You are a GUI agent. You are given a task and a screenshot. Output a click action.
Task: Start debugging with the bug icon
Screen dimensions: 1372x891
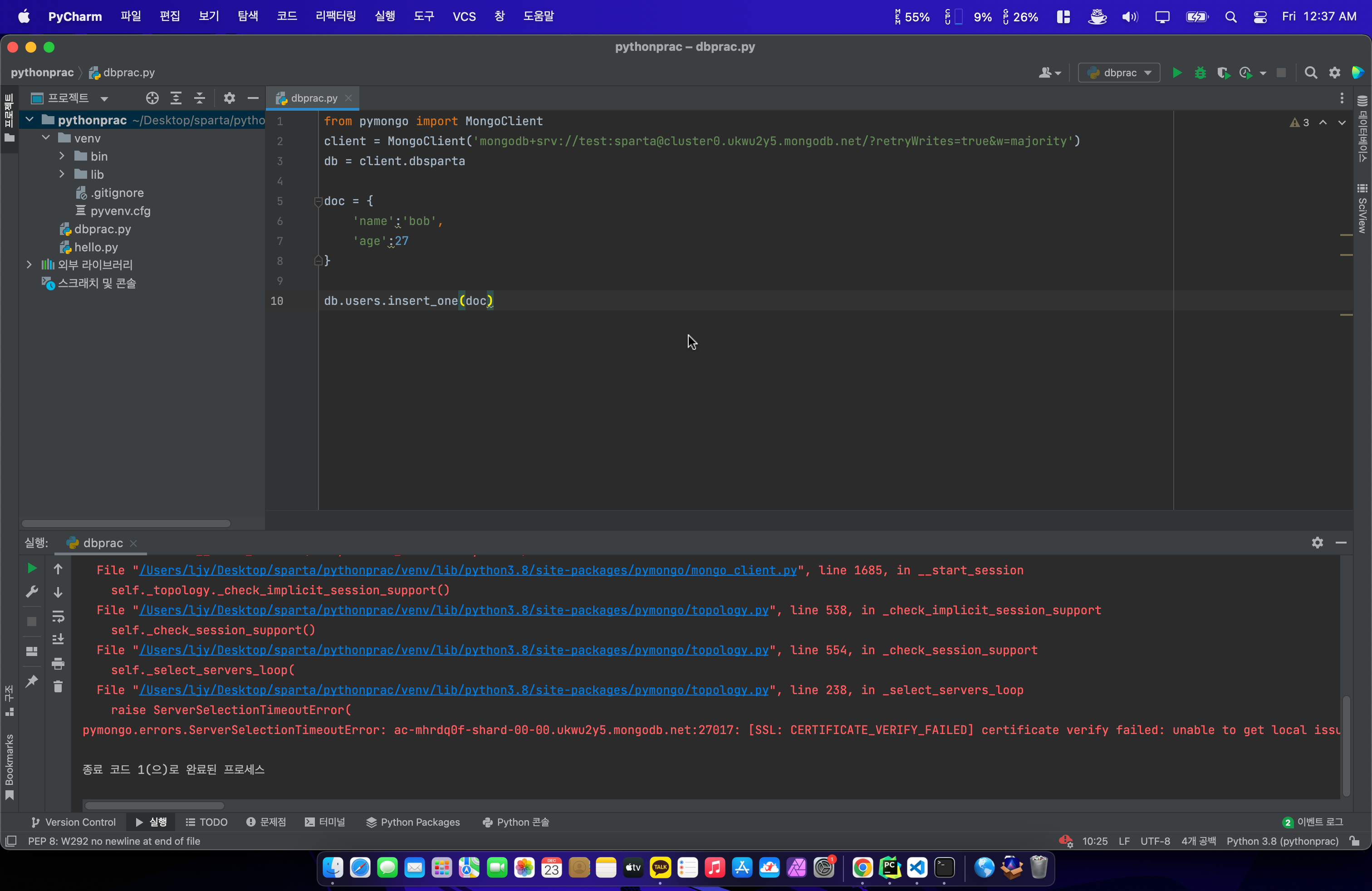(x=1200, y=73)
